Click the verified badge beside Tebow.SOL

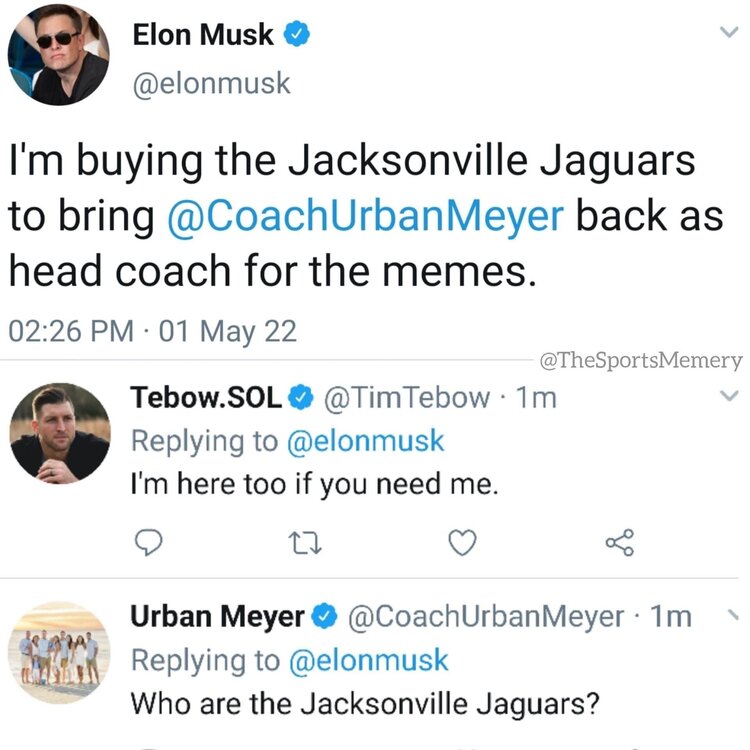click(x=299, y=398)
